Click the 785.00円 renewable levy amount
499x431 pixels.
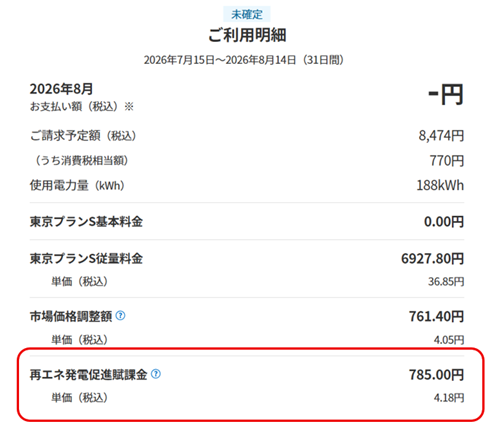[436, 375]
